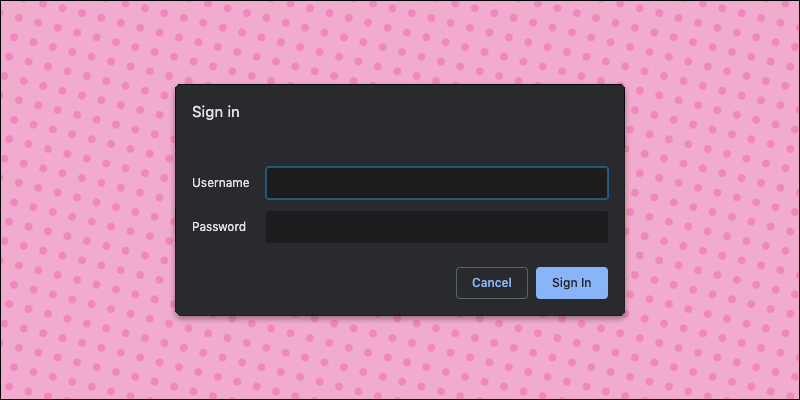Click the text field above Password field
Screen dimensions: 800x400
437,183
